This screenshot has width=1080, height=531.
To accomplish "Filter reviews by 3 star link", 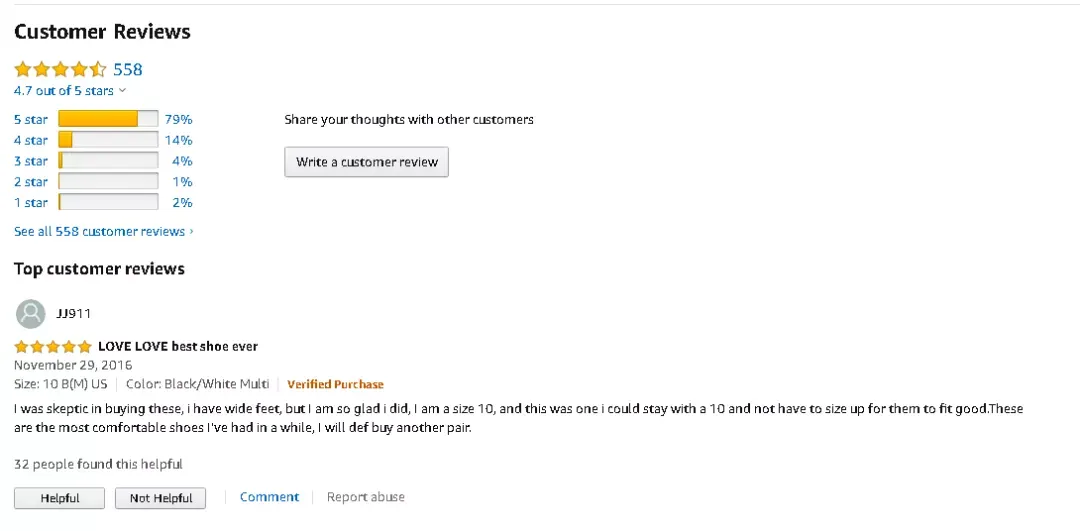I will pos(31,161).
